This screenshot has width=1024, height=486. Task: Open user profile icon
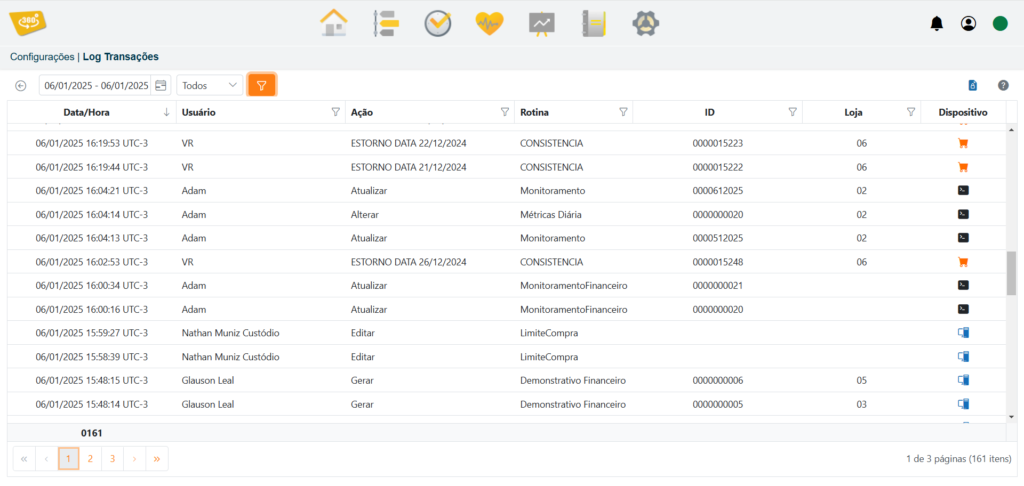968,24
